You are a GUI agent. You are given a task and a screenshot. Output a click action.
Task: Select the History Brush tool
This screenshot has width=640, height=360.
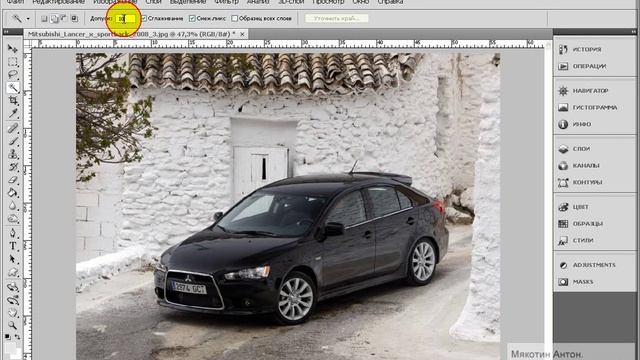tap(13, 167)
